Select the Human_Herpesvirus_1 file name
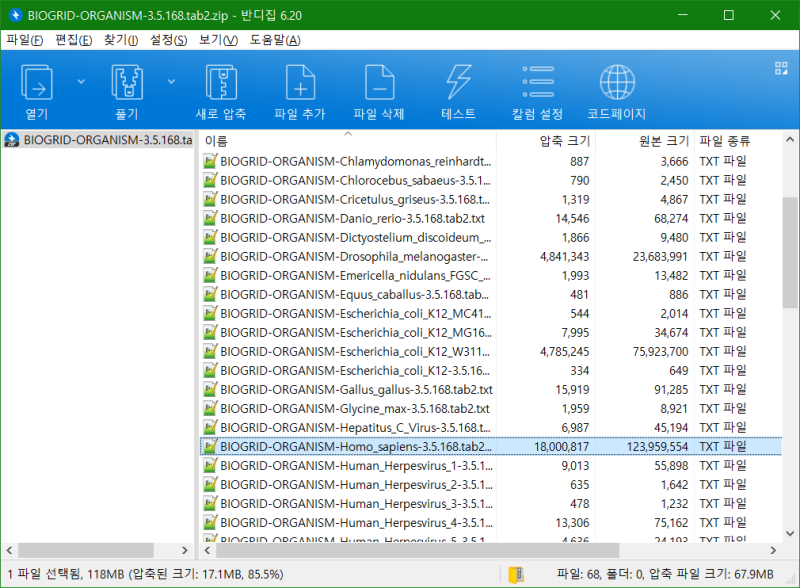Viewport: 800px width, 588px height. point(357,466)
